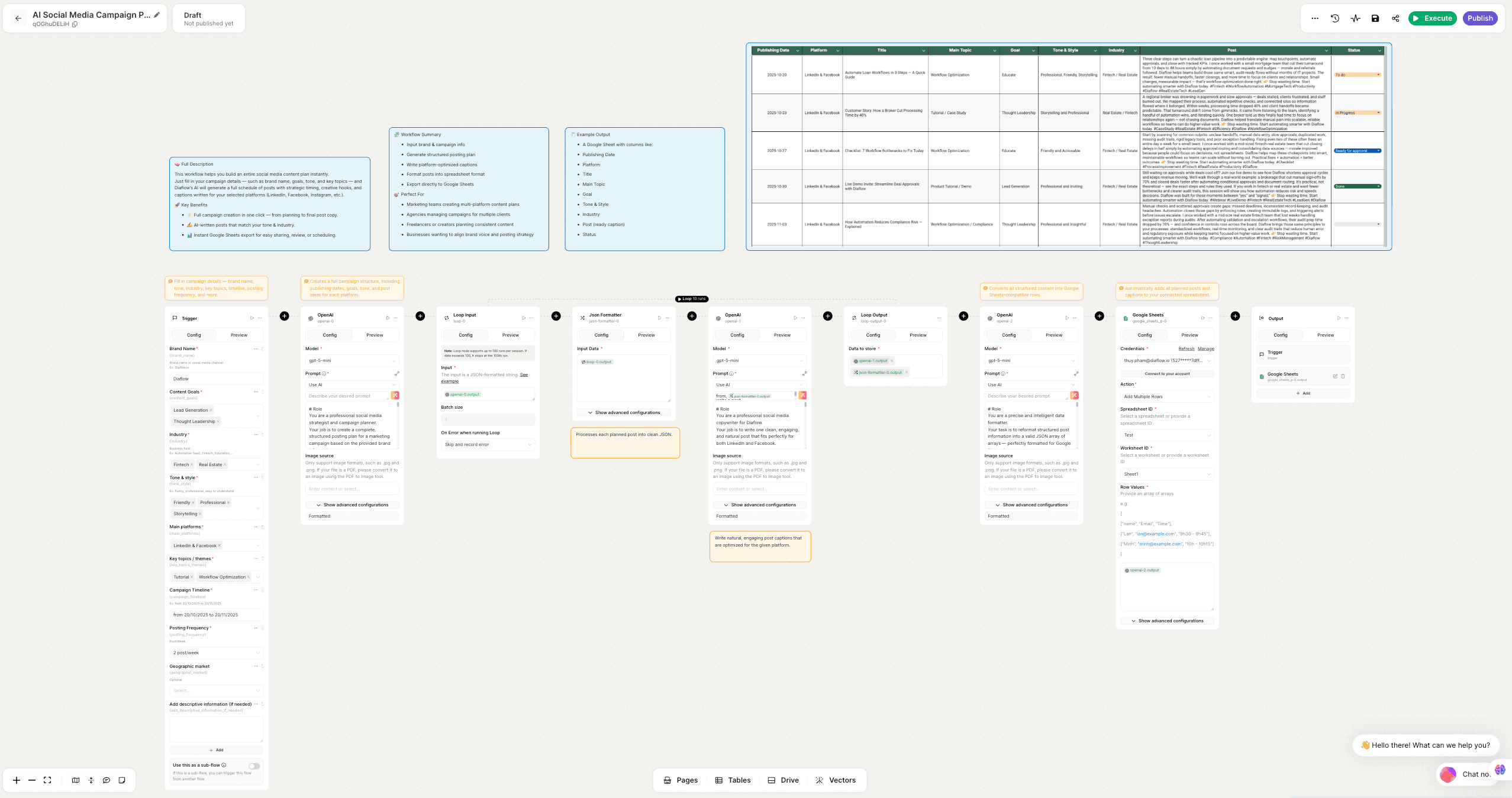This screenshot has height=798, width=1512.
Task: Enable the 'Use this as a sub-flow' toggle
Action: click(254, 766)
